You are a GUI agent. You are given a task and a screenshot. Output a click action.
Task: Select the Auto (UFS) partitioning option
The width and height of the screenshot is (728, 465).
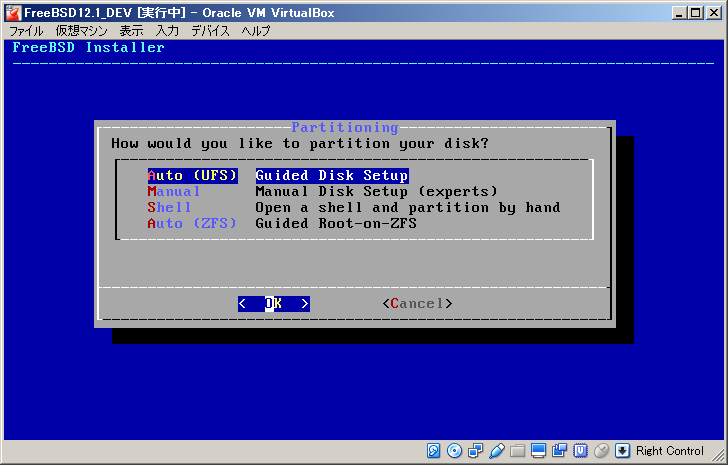[x=193, y=175]
